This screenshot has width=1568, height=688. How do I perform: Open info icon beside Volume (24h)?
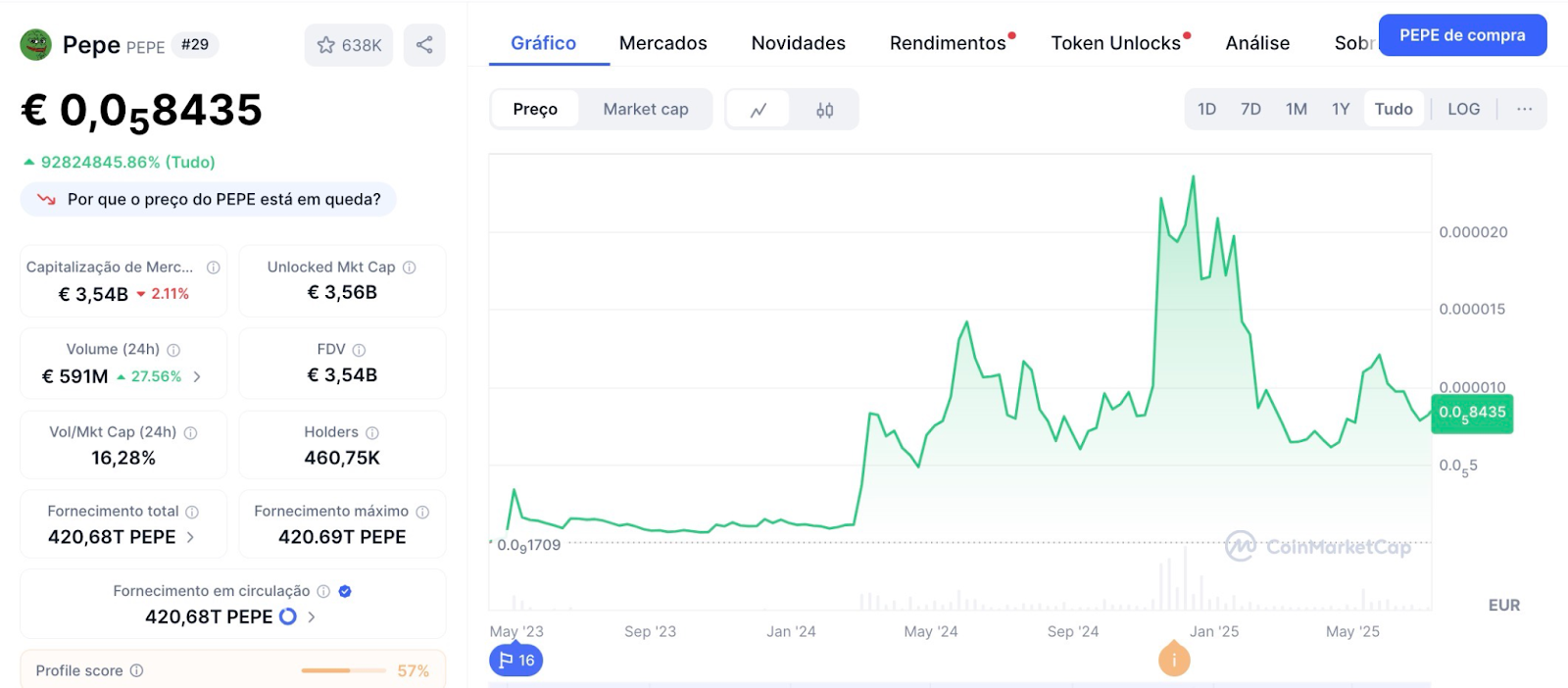tap(173, 350)
